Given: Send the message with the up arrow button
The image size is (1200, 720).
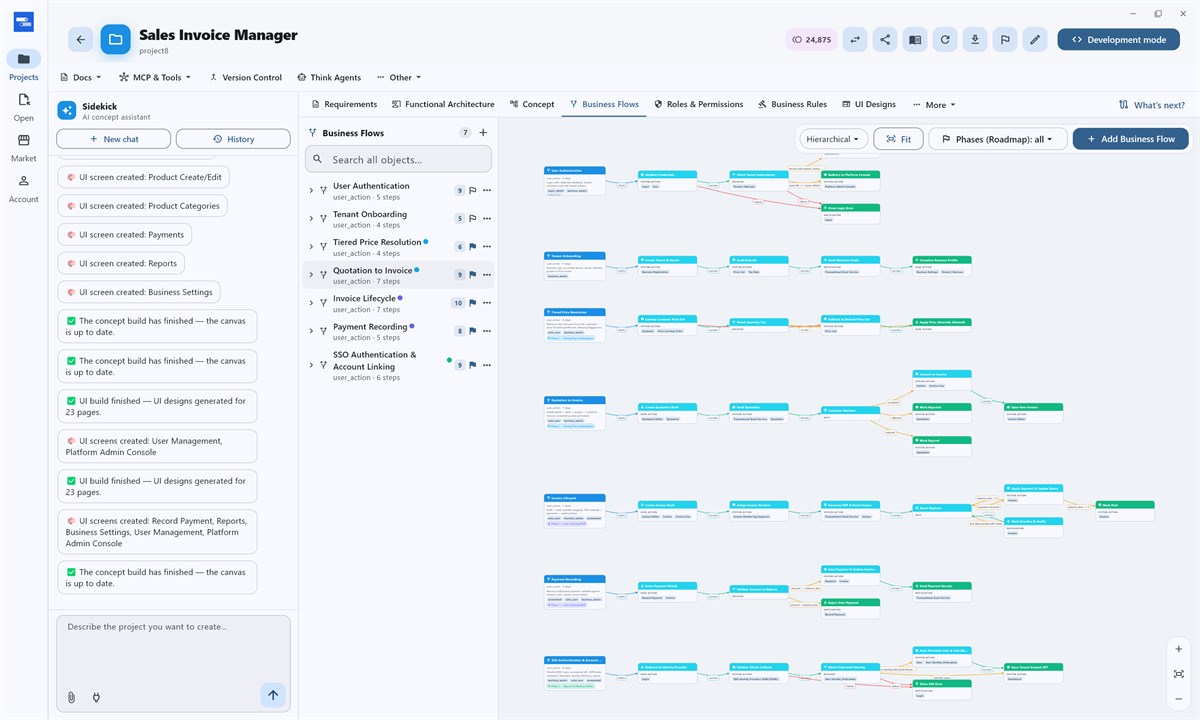Looking at the screenshot, I should click(x=272, y=695).
